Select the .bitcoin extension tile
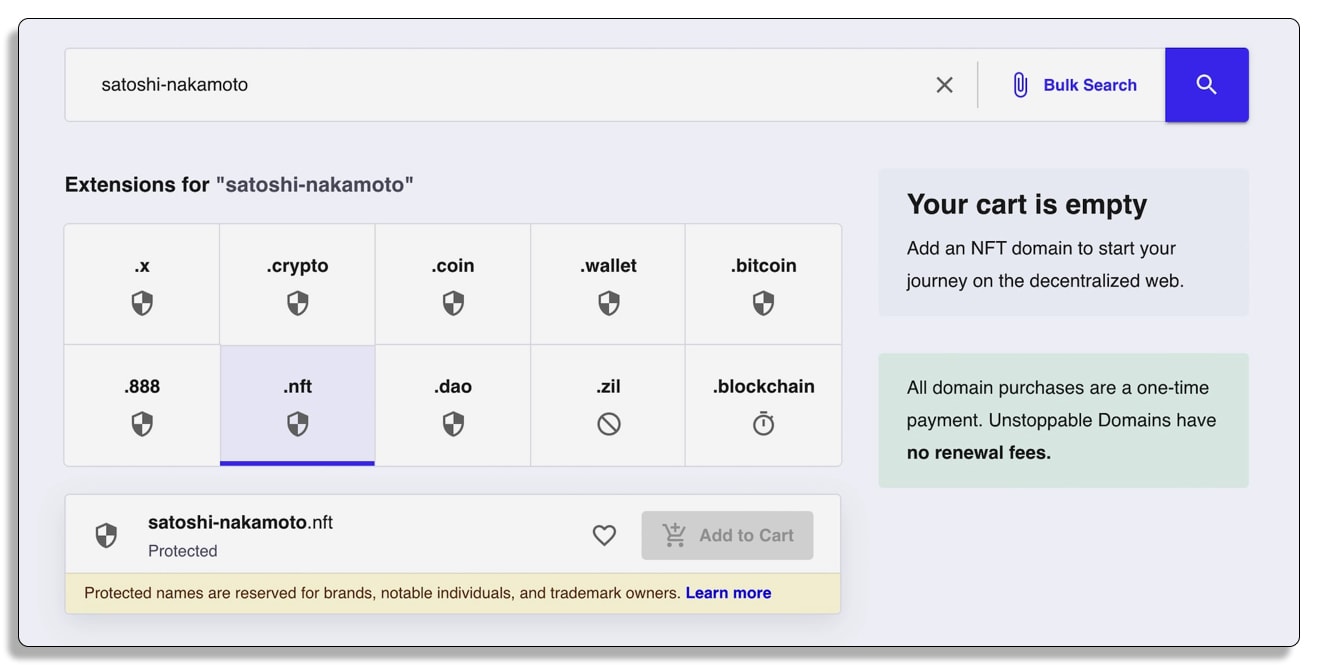Viewport: 1318px width, 665px height. point(763,285)
